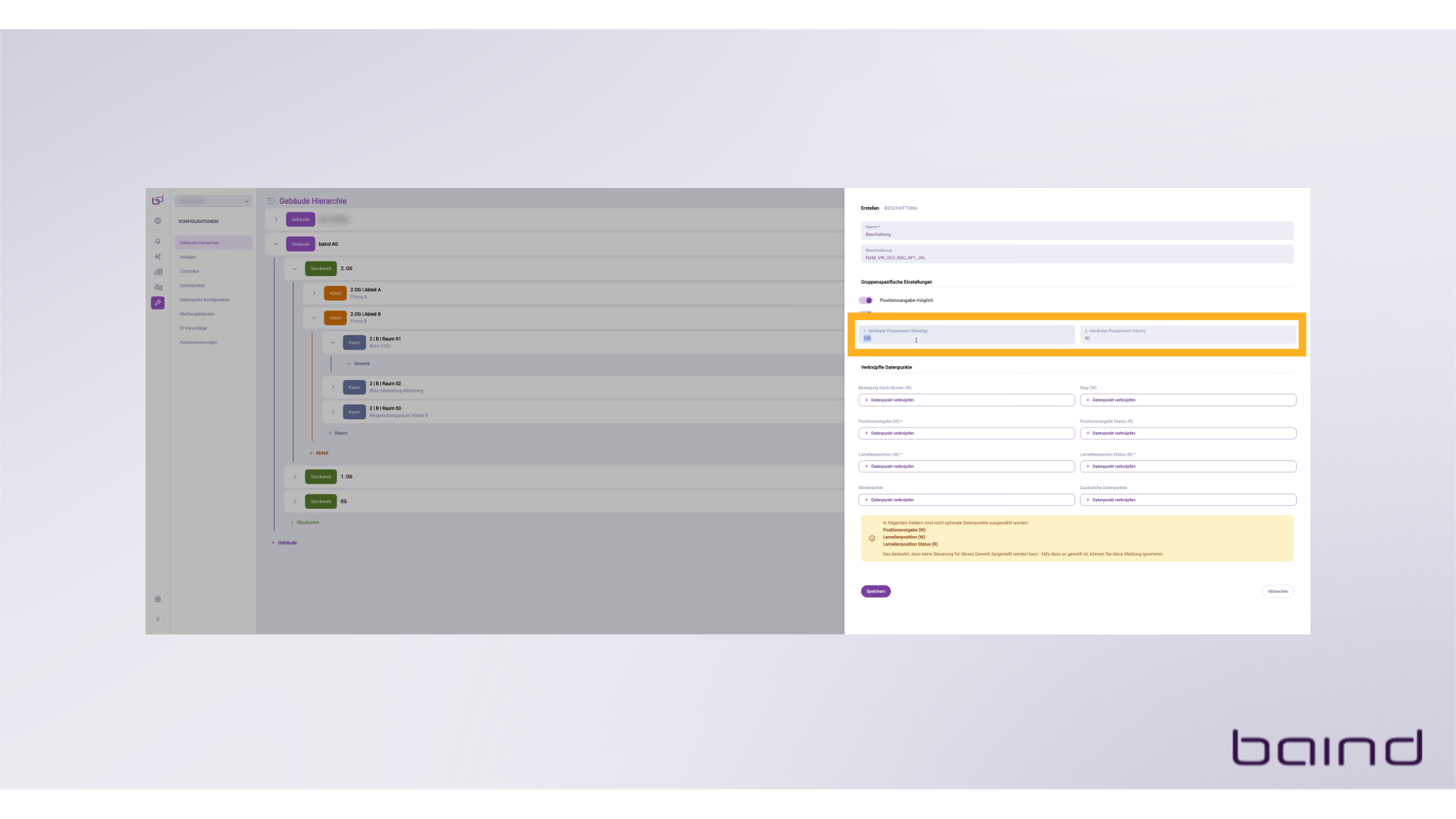This screenshot has height=819, width=1456.
Task: Open the dashboard gauge icon in sidebar
Action: 158,221
